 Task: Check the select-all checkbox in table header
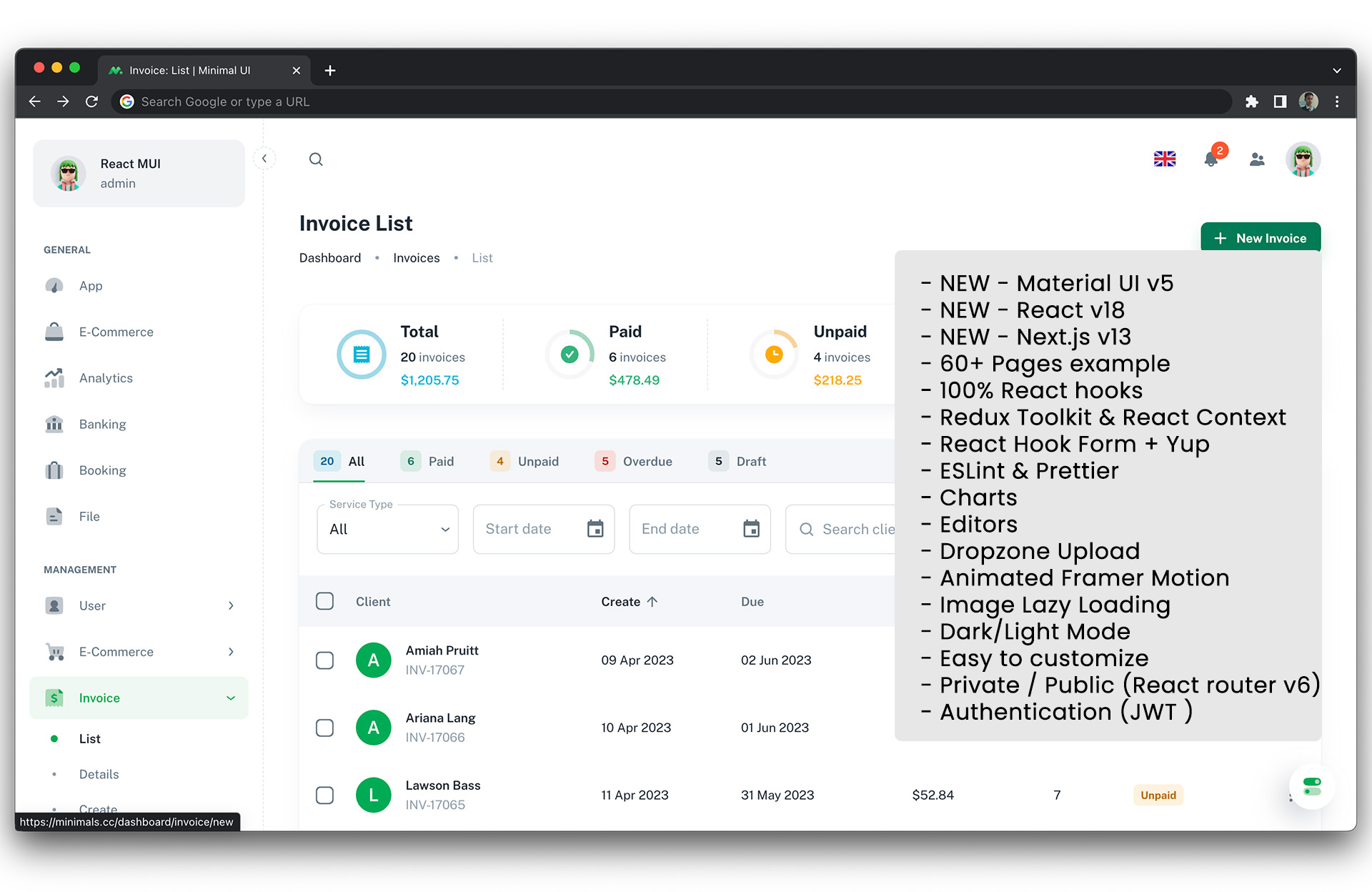click(x=324, y=601)
